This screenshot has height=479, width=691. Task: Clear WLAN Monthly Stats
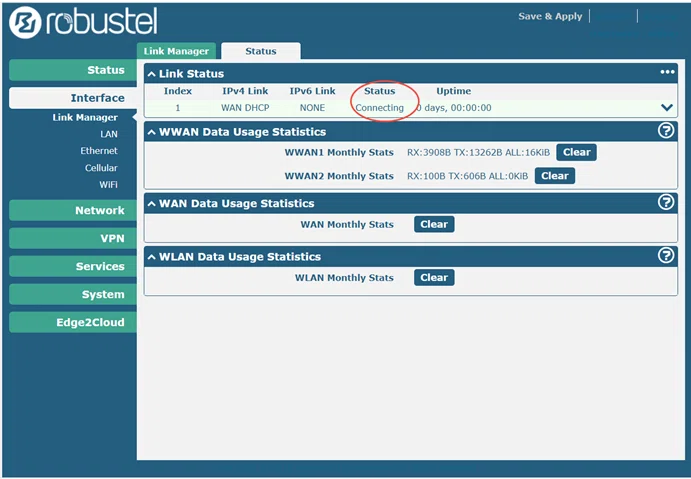point(434,278)
